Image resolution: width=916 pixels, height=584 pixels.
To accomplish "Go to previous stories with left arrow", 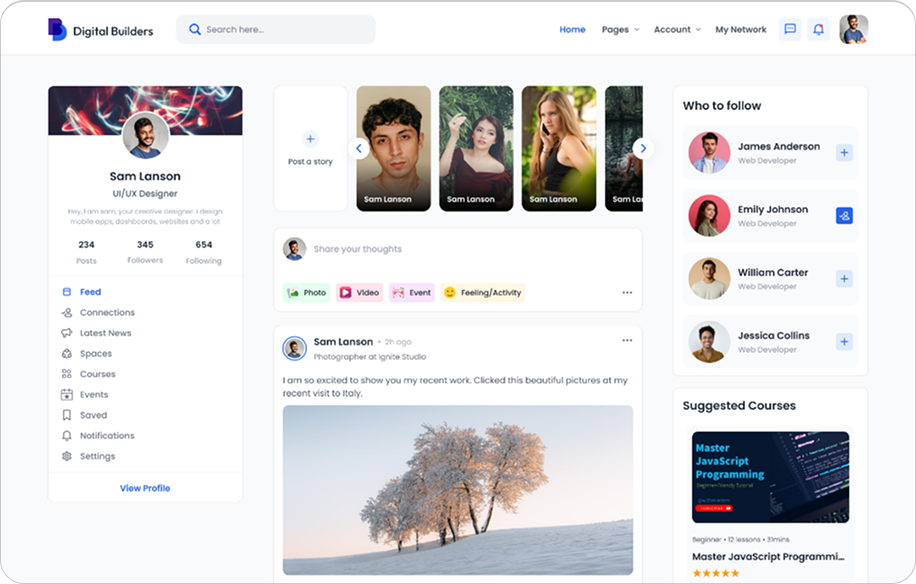I will 359,148.
